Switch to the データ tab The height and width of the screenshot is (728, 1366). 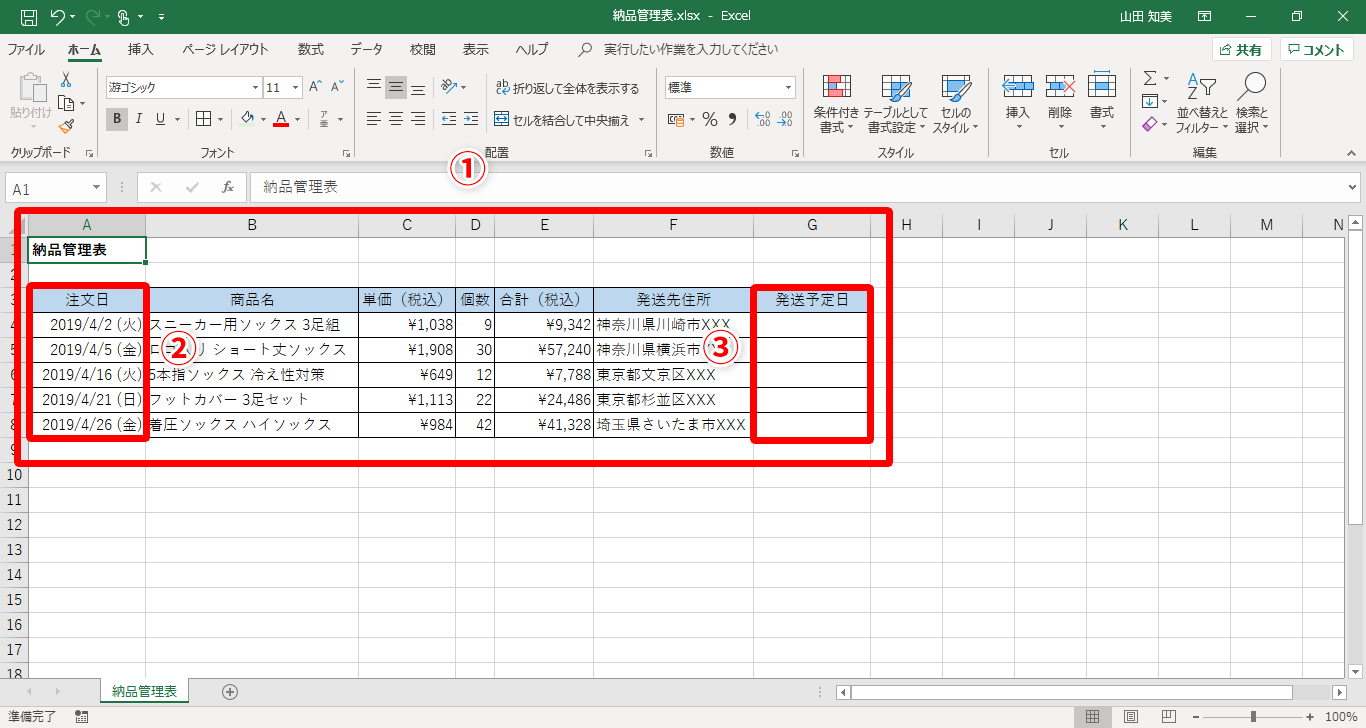point(366,49)
